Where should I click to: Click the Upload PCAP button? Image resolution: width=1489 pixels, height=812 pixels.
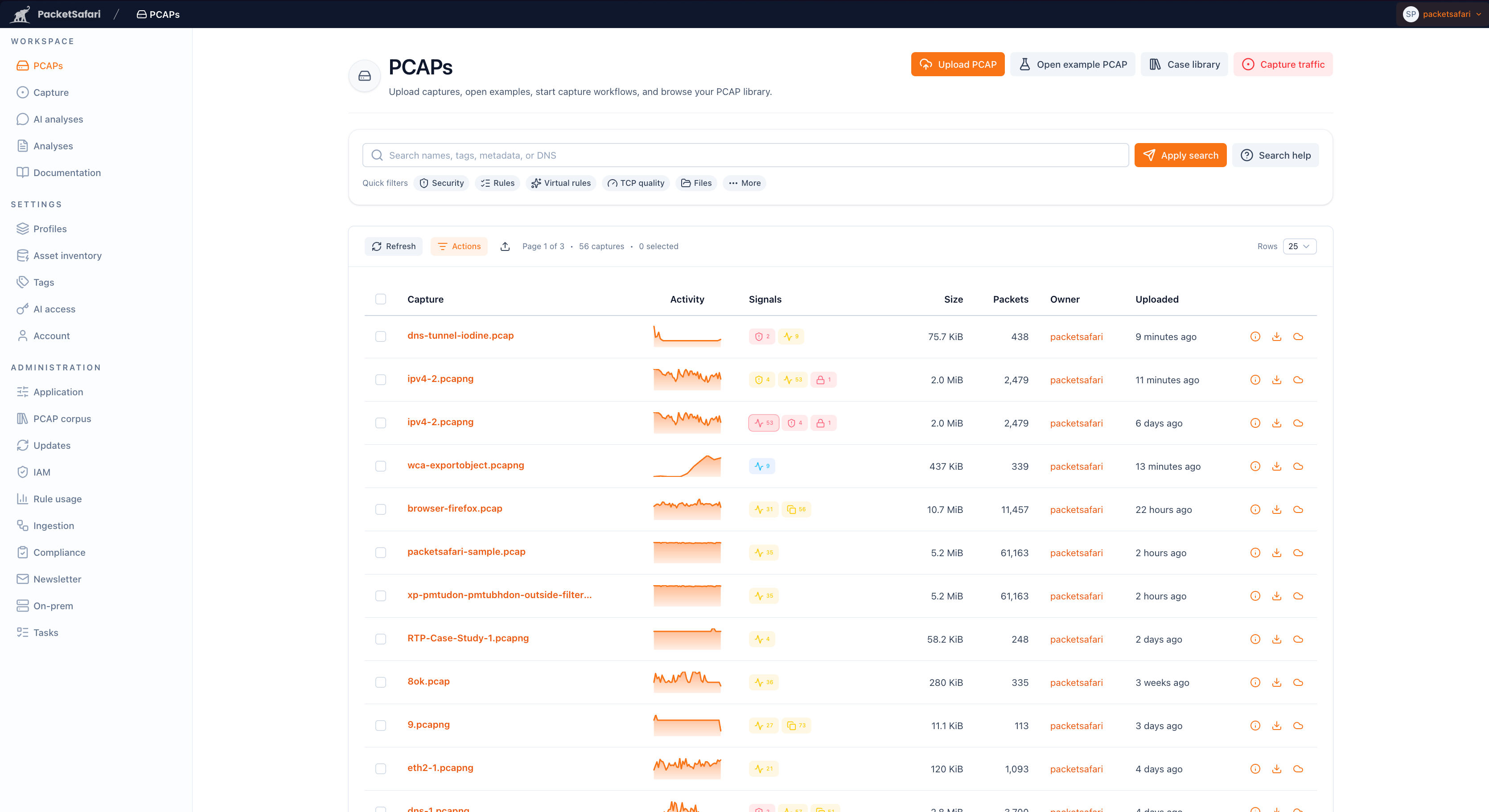958,64
